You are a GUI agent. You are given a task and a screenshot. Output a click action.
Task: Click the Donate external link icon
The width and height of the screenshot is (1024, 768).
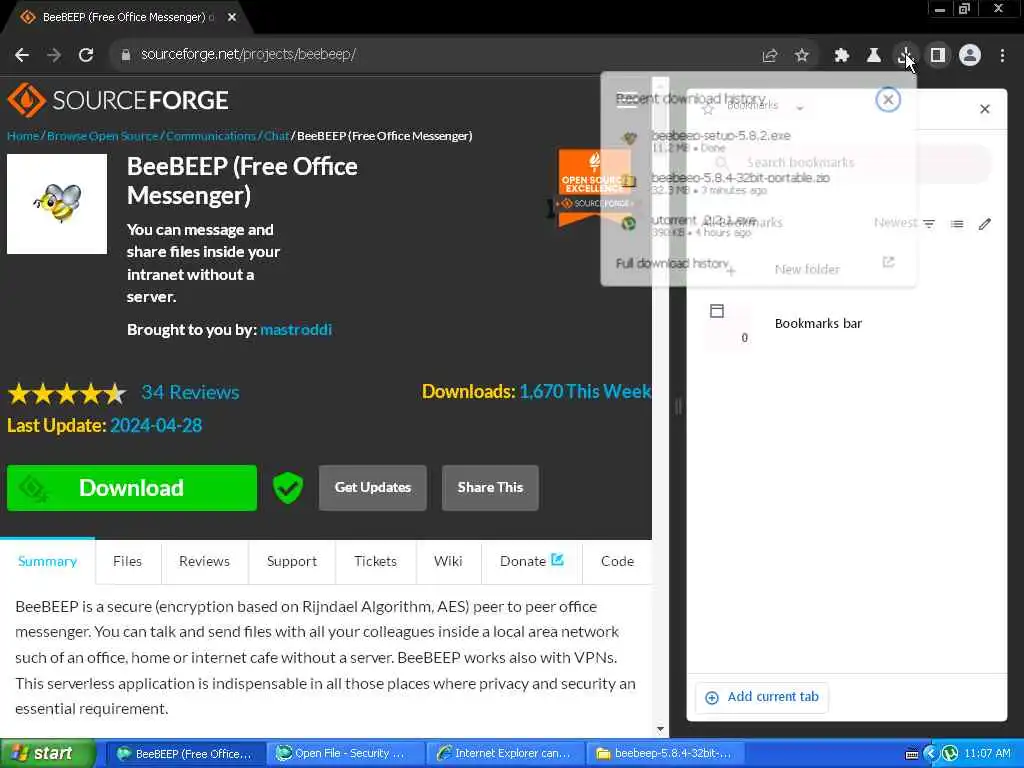click(x=557, y=560)
